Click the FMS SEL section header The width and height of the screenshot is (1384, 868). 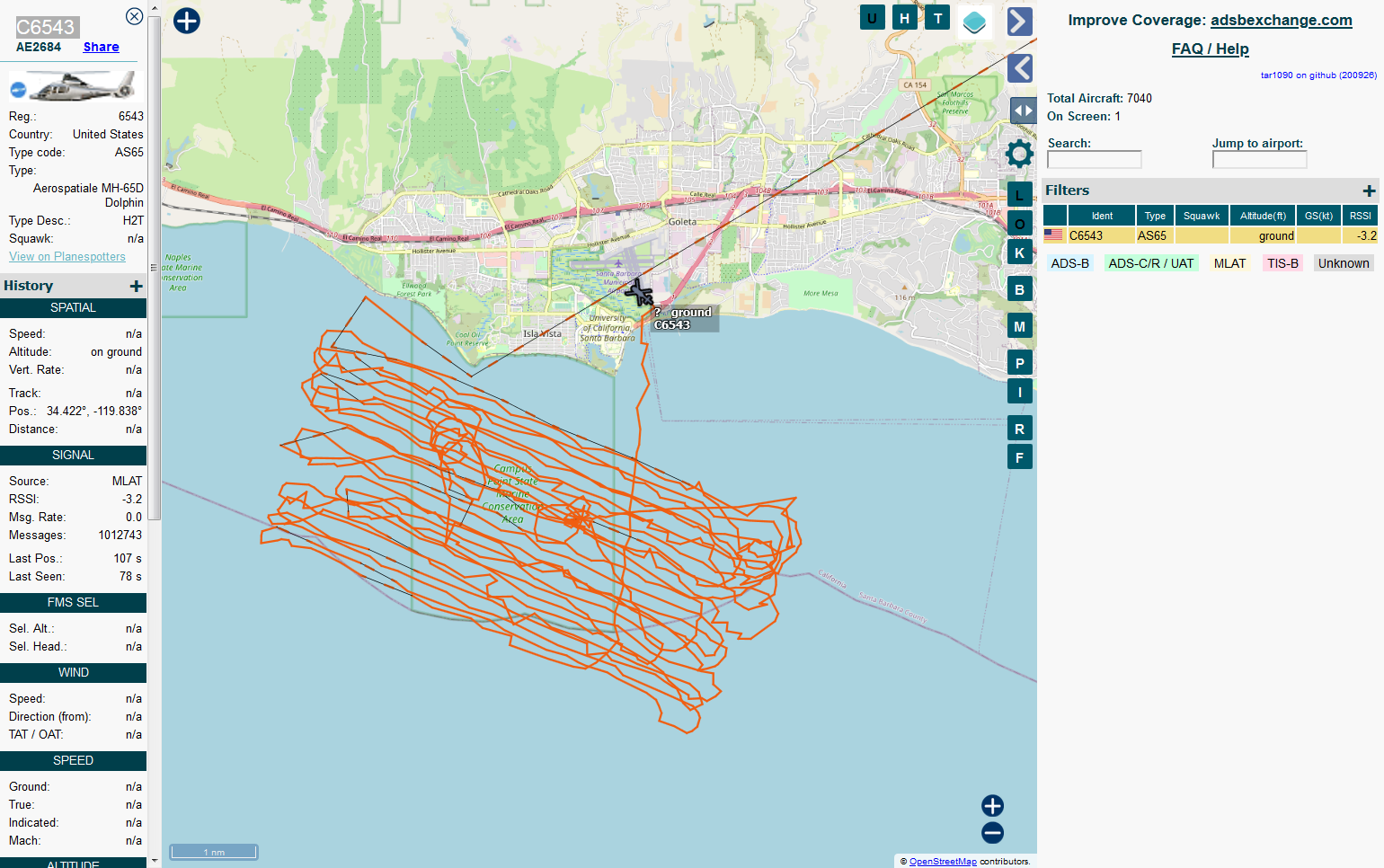pos(73,603)
